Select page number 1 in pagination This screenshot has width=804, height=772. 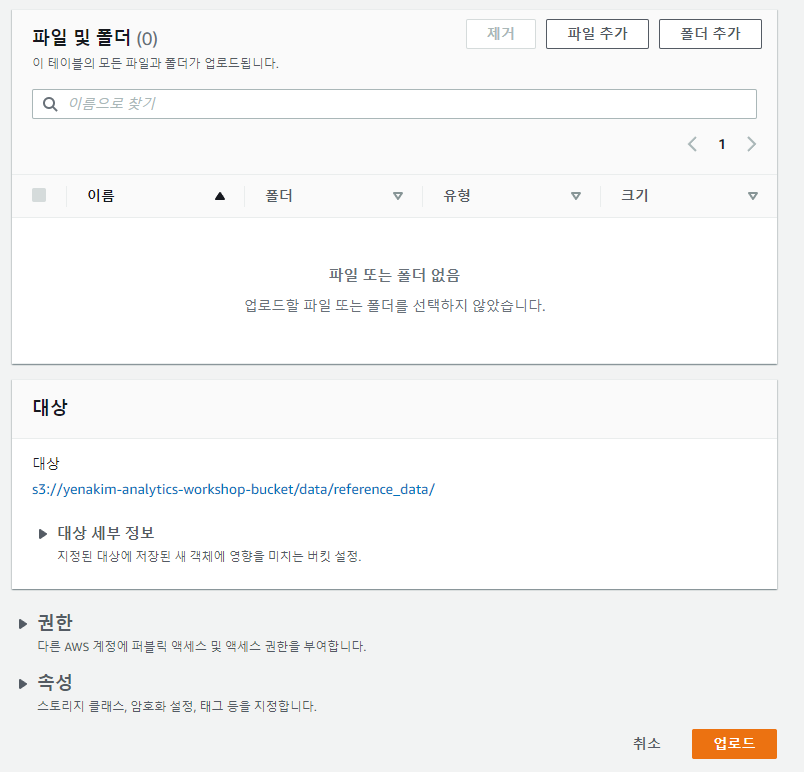tap(722, 144)
